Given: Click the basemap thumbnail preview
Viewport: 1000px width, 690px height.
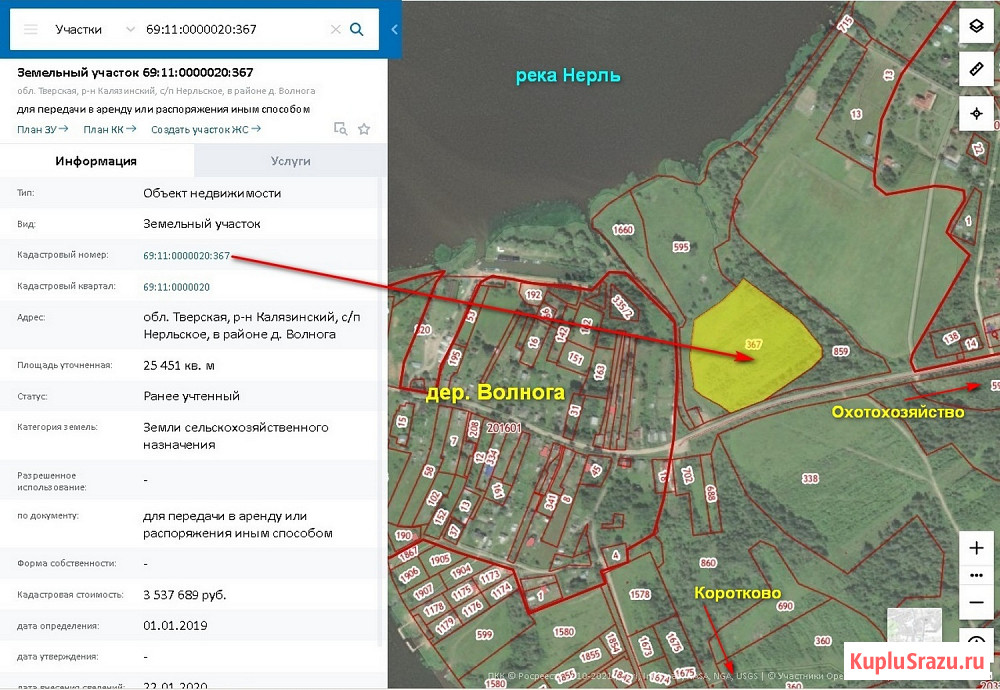Looking at the screenshot, I should click(x=914, y=627).
